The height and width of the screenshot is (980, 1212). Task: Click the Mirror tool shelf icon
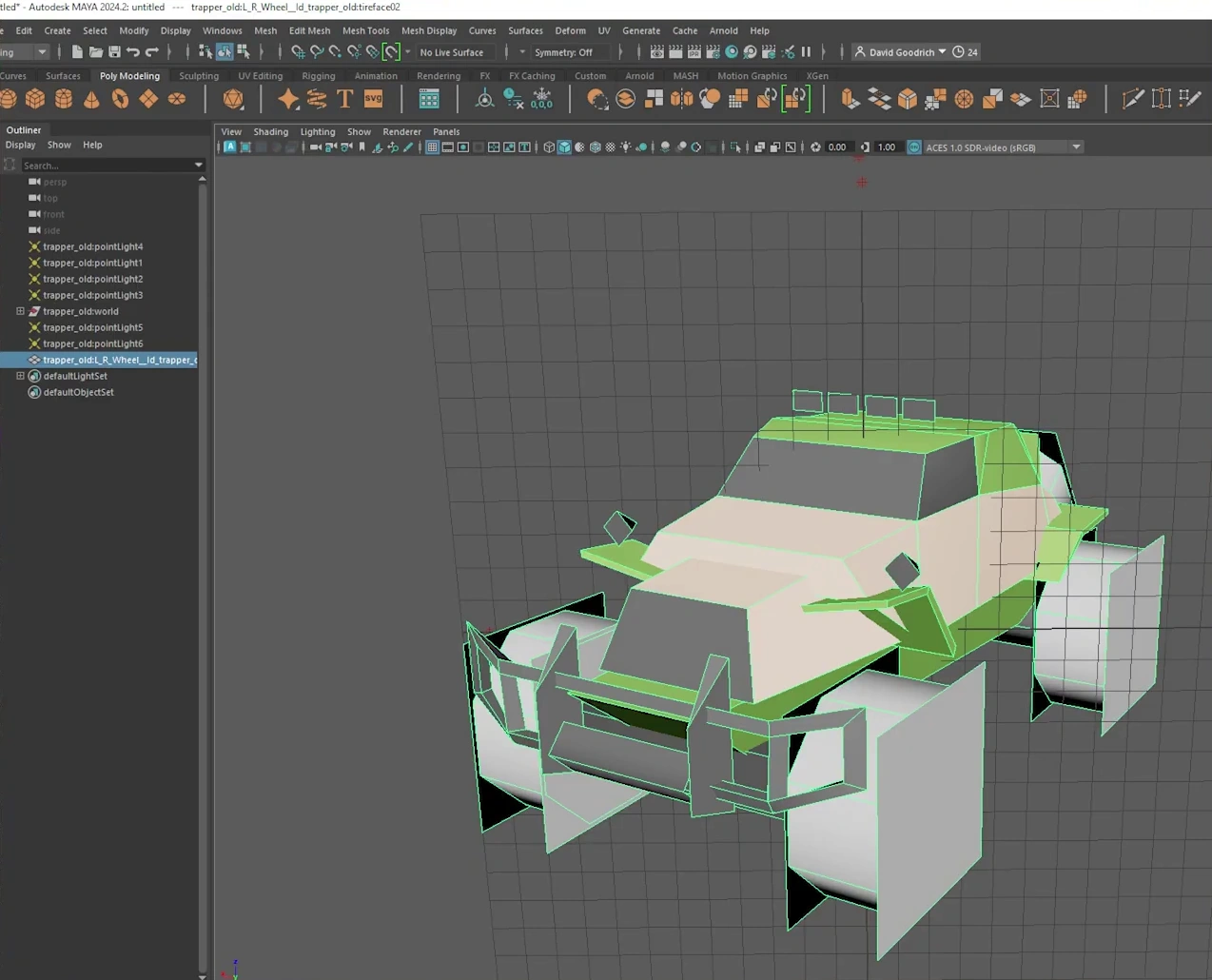[x=681, y=99]
